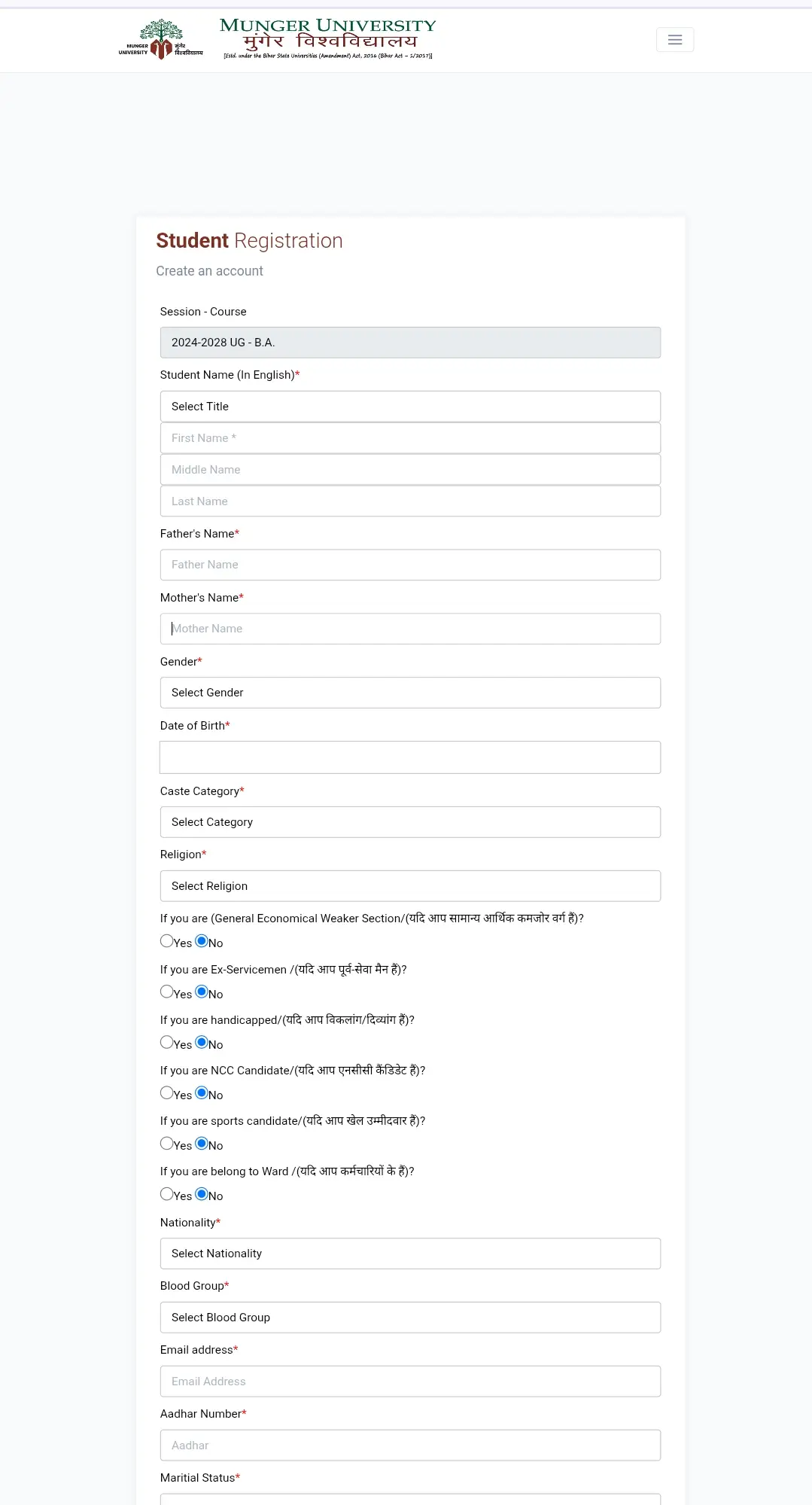Click the Munger University tree logo

pos(161,40)
